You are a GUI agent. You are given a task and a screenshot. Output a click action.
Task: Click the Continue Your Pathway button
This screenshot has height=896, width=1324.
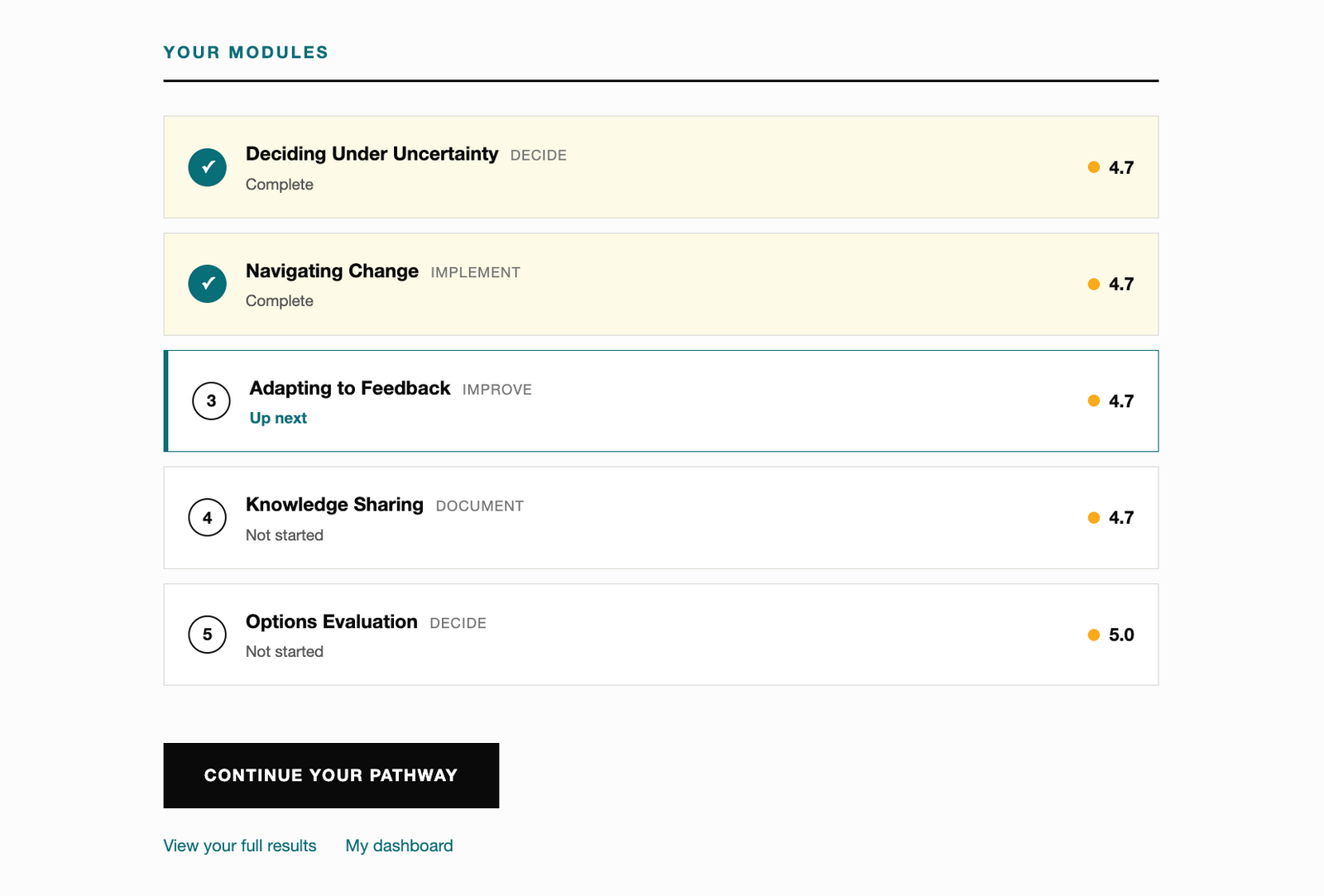tap(331, 775)
